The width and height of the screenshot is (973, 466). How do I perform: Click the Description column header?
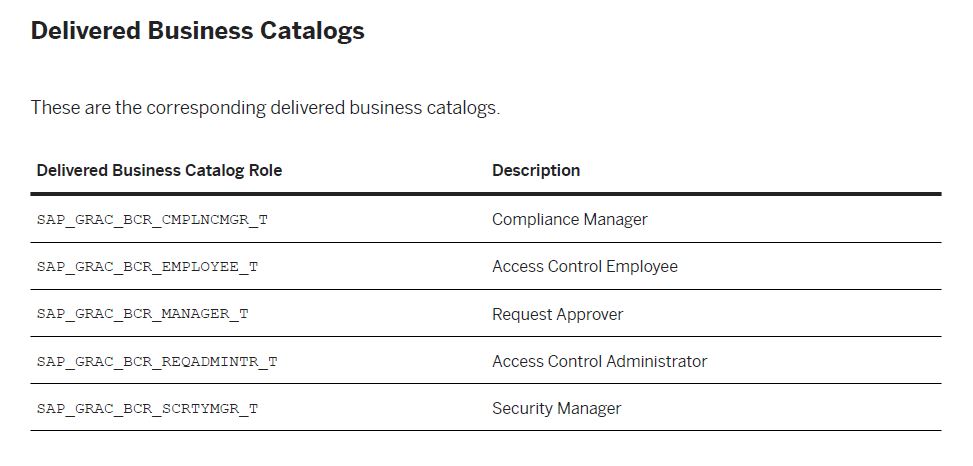click(x=536, y=171)
